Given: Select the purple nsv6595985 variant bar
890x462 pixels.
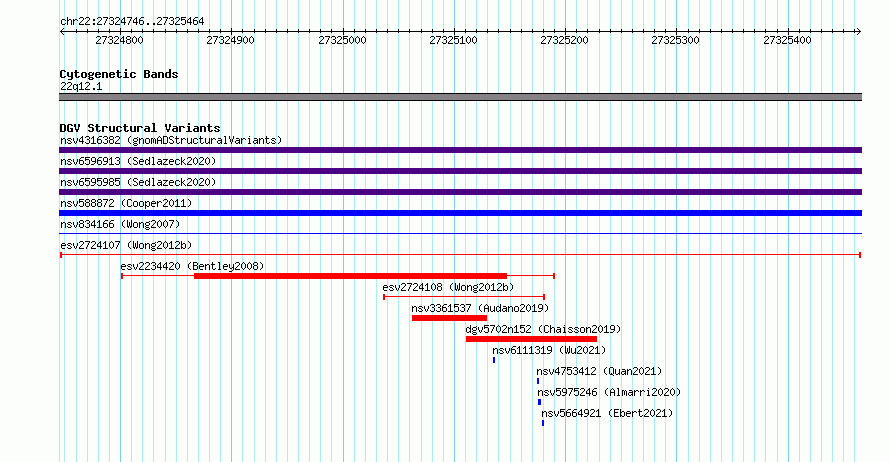Looking at the screenshot, I should [460, 192].
